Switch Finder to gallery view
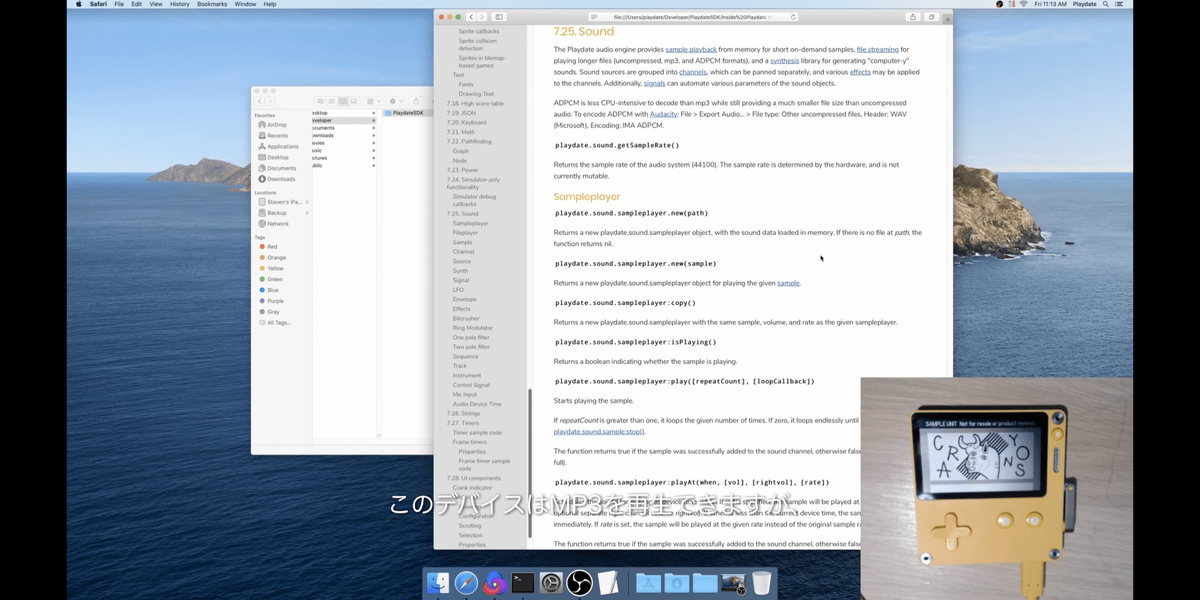Screen dimensions: 1200x600 (354, 101)
